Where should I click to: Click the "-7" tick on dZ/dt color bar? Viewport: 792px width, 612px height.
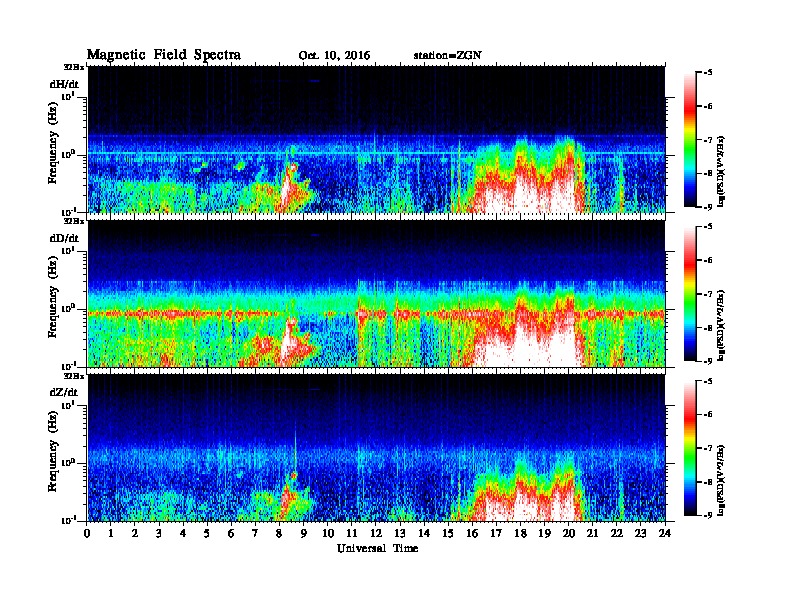[x=707, y=448]
